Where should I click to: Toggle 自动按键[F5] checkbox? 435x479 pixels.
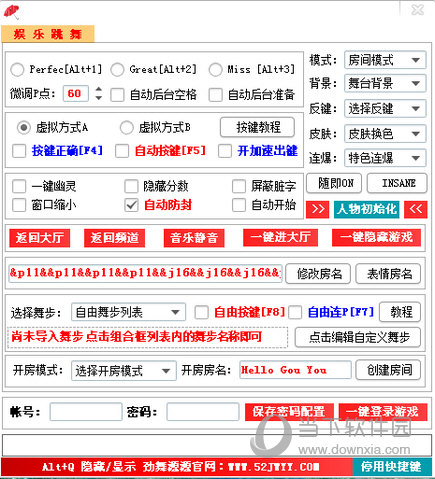coord(122,151)
